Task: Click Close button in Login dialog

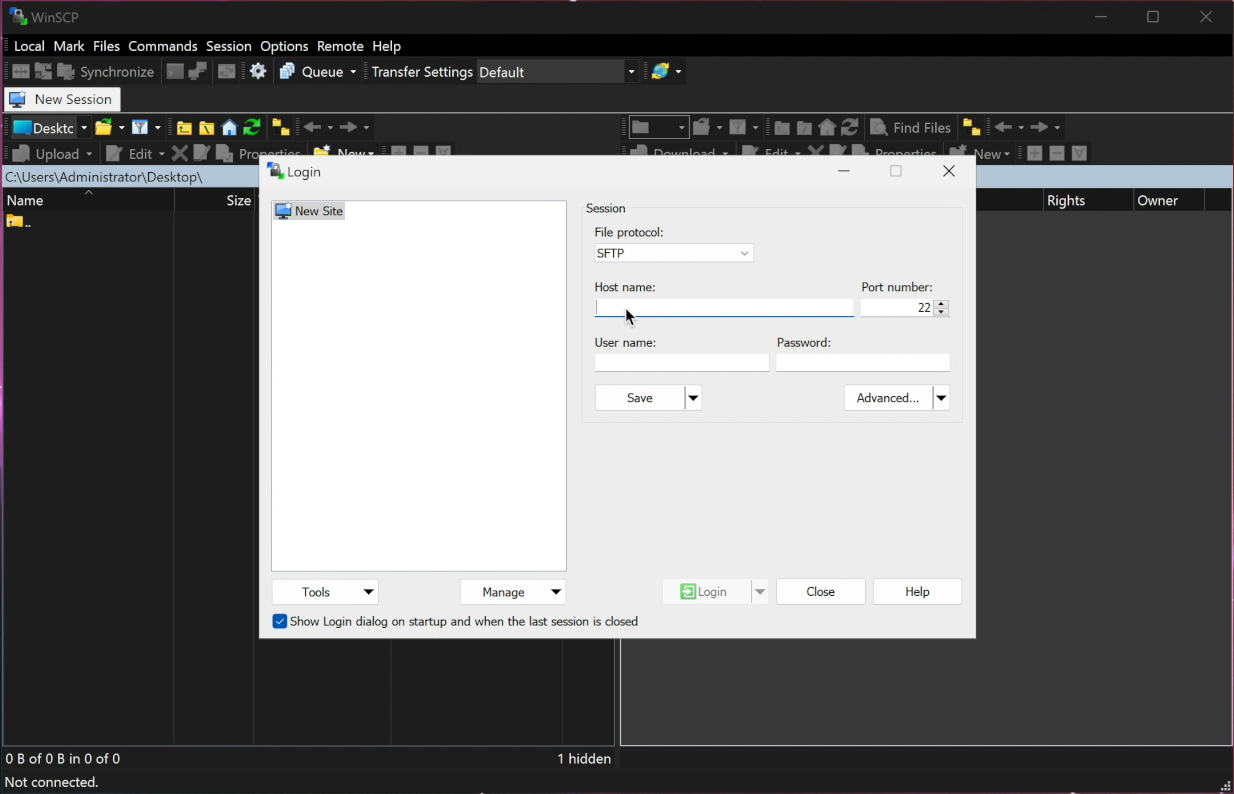Action: tap(821, 592)
